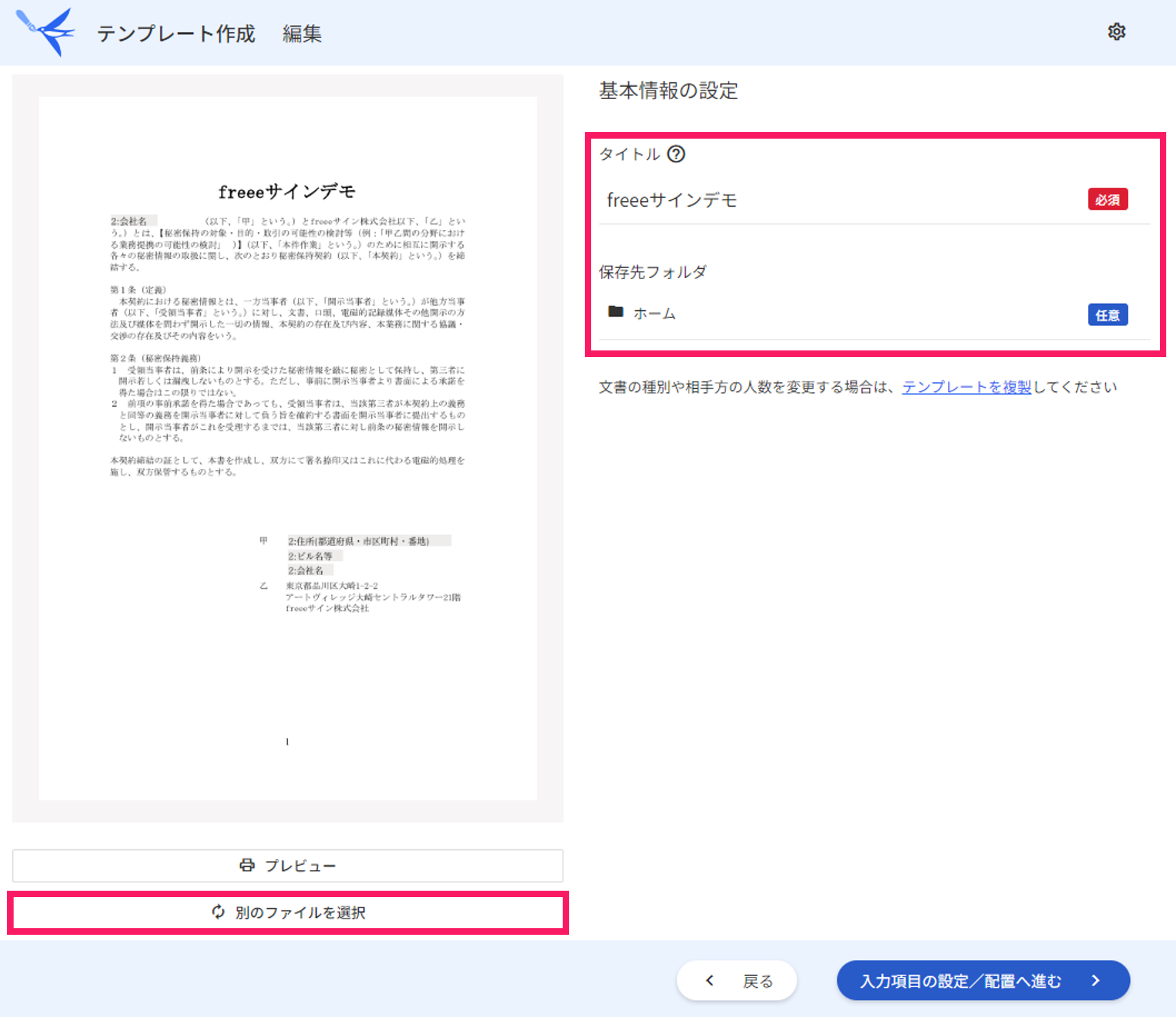This screenshot has height=1017, width=1176.
Task: Click the 保存先フォルダ label
Action: (653, 272)
